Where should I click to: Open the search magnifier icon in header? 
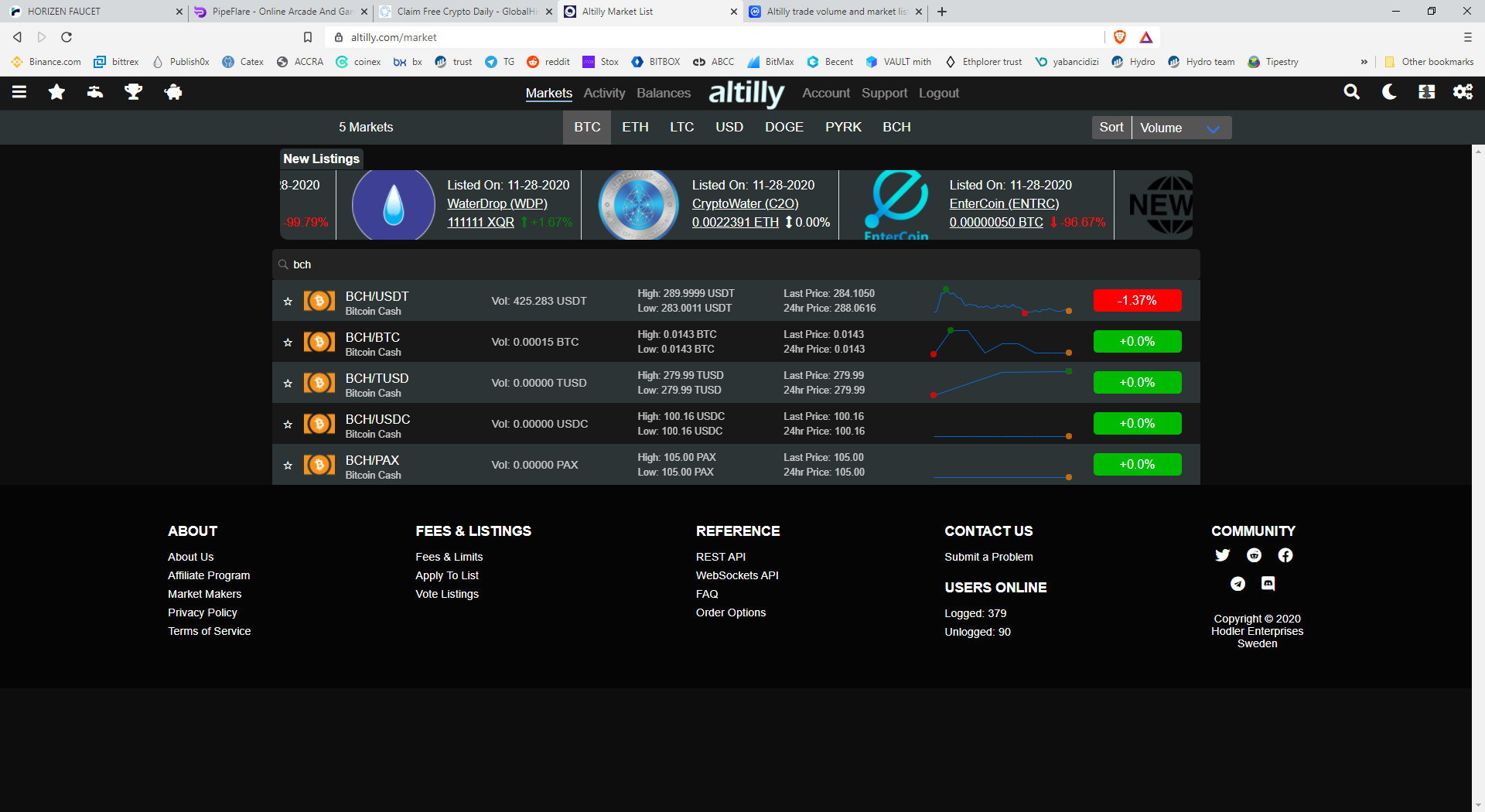1352,92
